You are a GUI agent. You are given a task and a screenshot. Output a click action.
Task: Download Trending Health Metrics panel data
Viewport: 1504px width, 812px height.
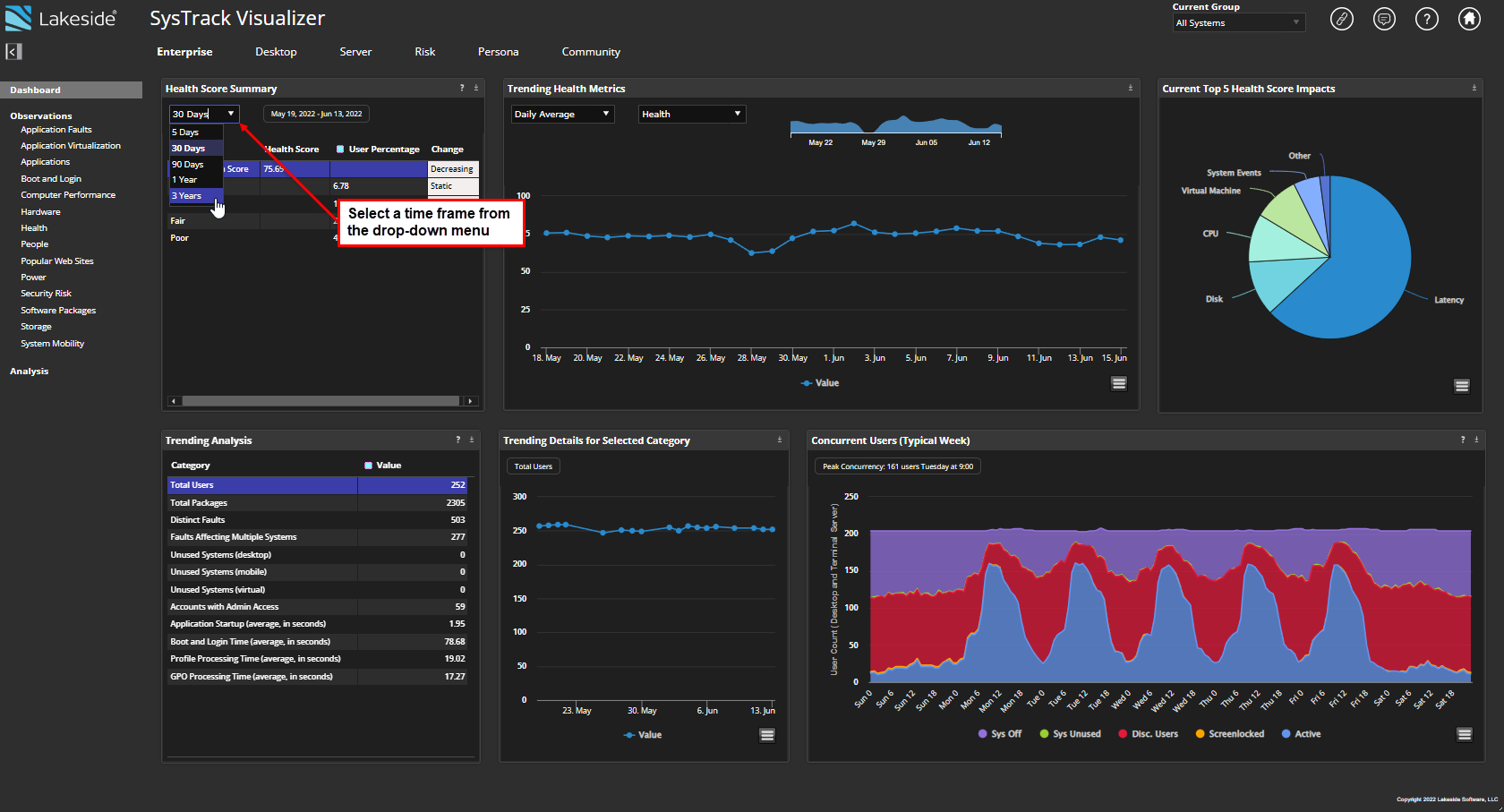[x=1130, y=88]
